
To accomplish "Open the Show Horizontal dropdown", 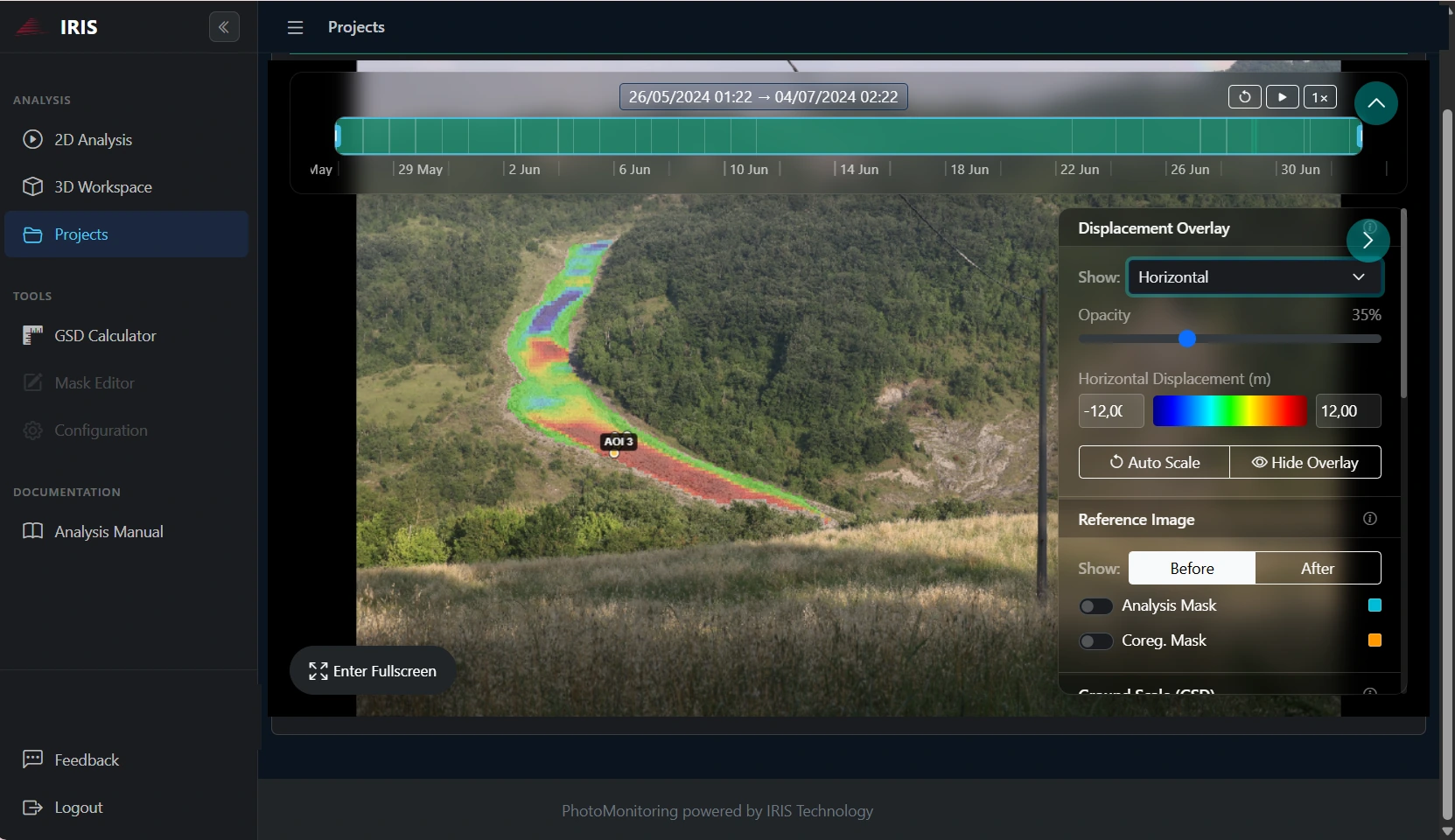I will [1255, 277].
